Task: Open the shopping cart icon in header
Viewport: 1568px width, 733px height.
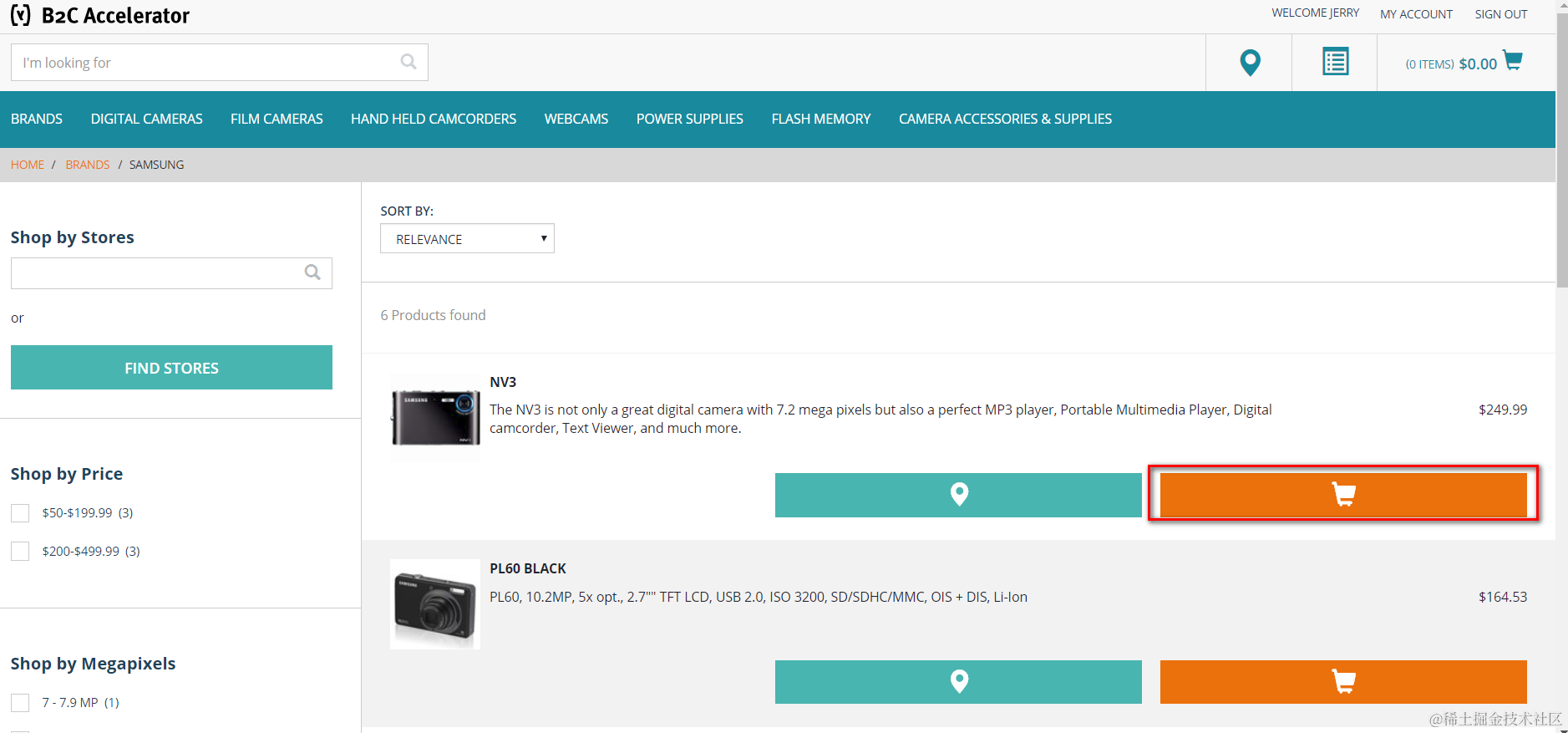Action: click(1512, 61)
